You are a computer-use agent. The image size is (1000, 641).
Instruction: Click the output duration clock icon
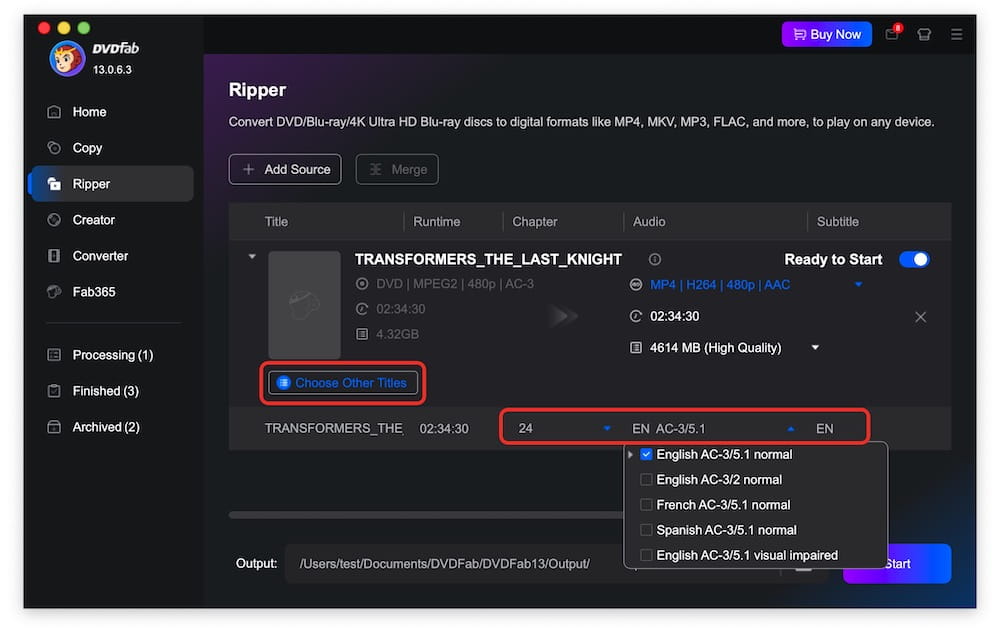click(635, 316)
